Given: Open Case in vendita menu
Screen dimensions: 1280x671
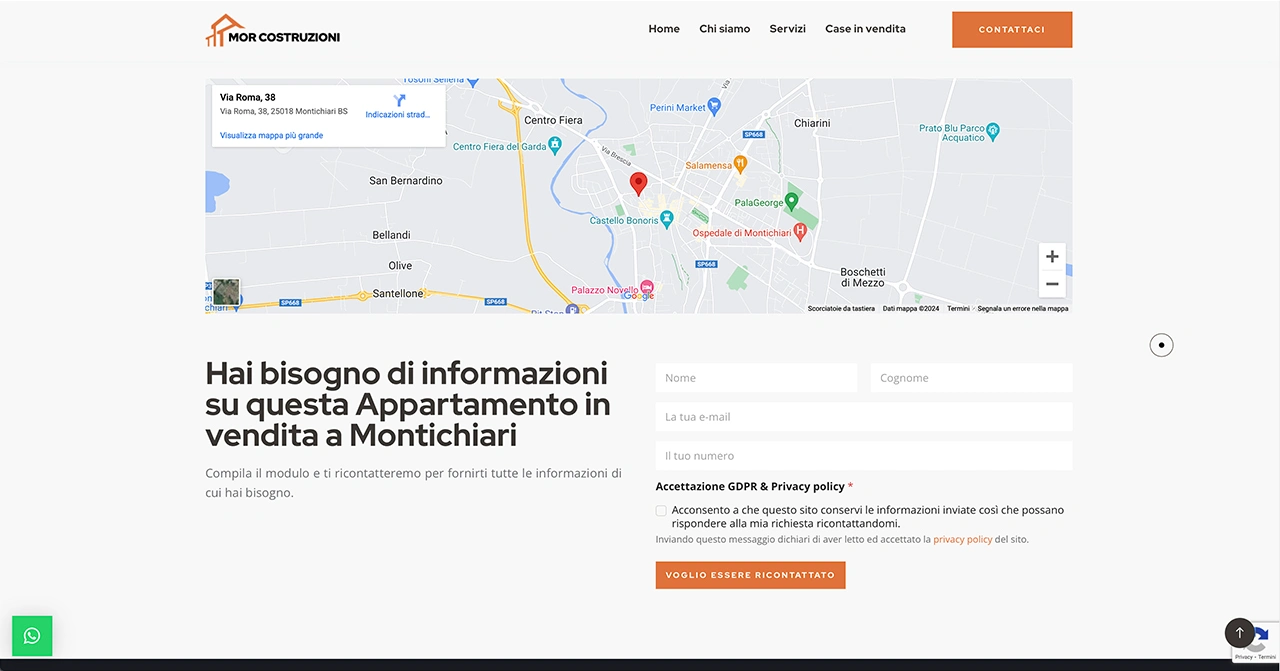Looking at the screenshot, I should click(x=865, y=29).
